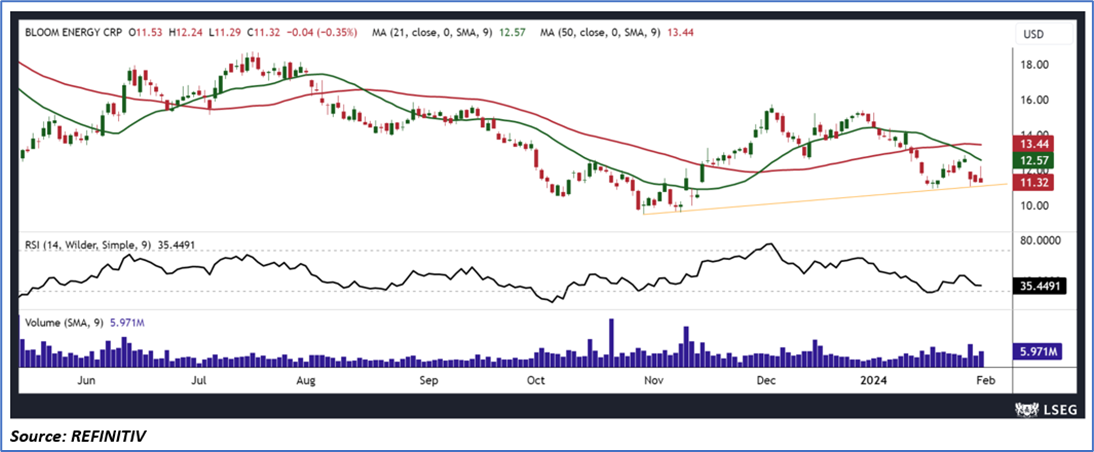Click the Dec time axis label

point(767,381)
